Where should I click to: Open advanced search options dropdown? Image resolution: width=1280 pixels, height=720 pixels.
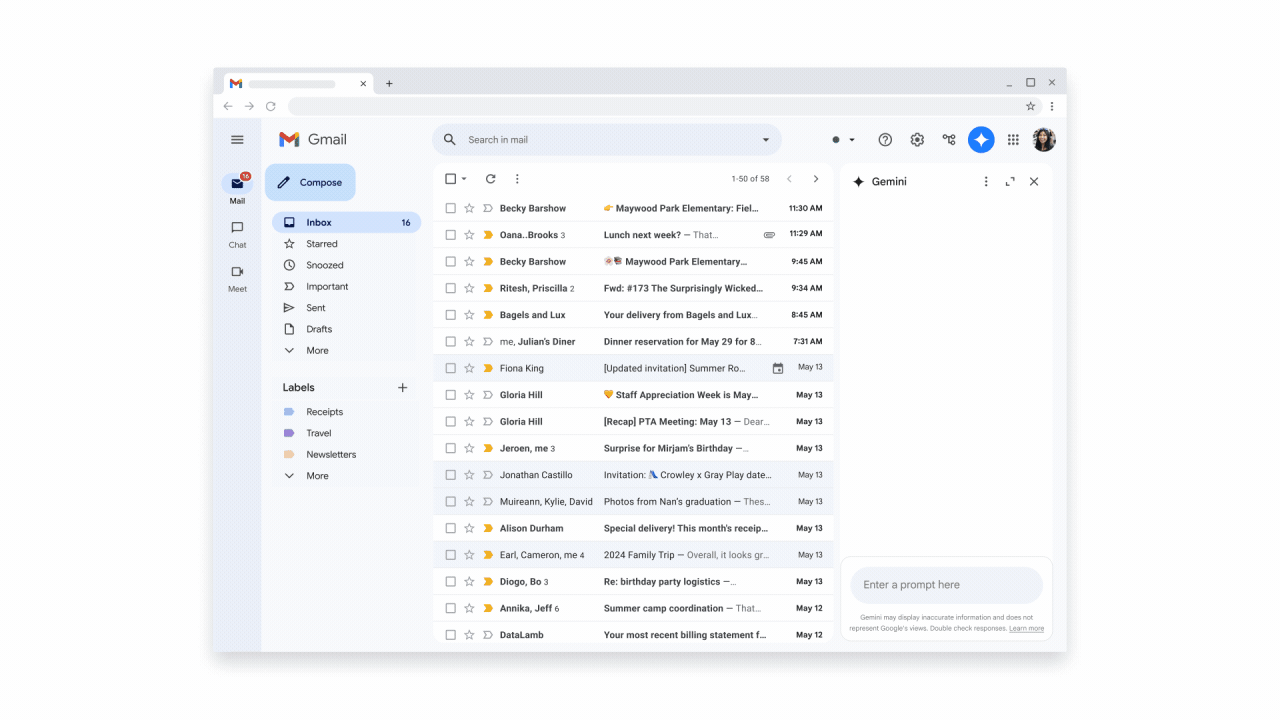coord(765,139)
